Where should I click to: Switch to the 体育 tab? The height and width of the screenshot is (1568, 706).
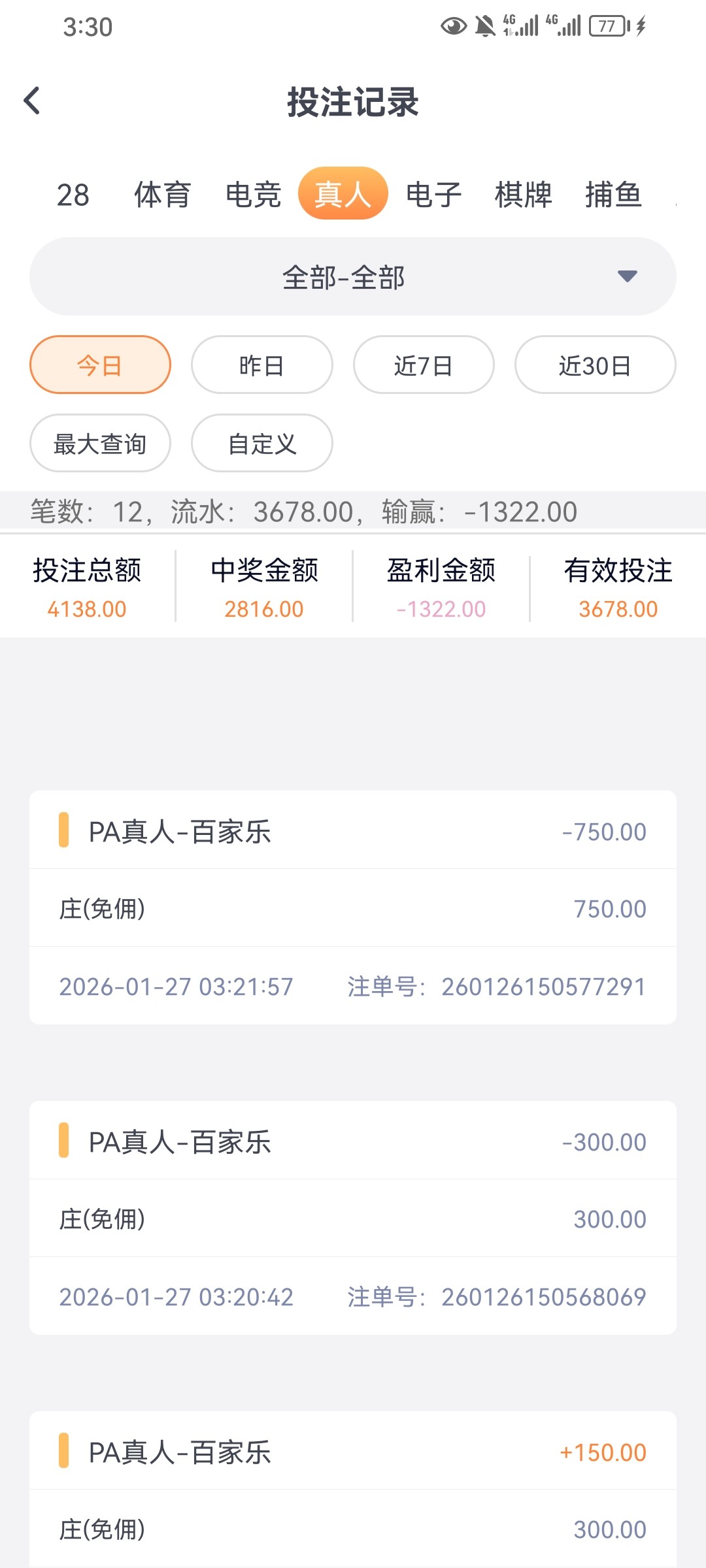[x=162, y=194]
